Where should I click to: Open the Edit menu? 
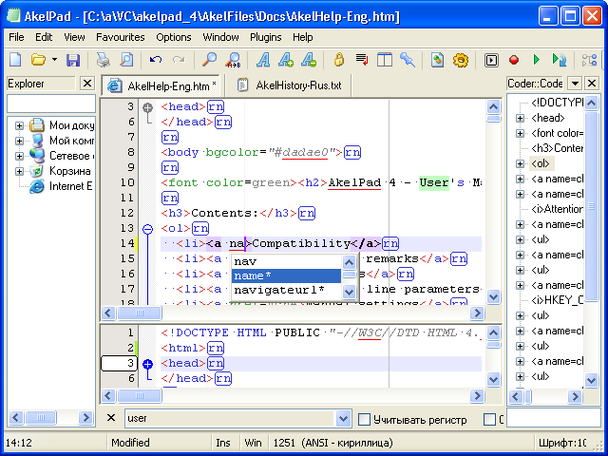(x=43, y=37)
